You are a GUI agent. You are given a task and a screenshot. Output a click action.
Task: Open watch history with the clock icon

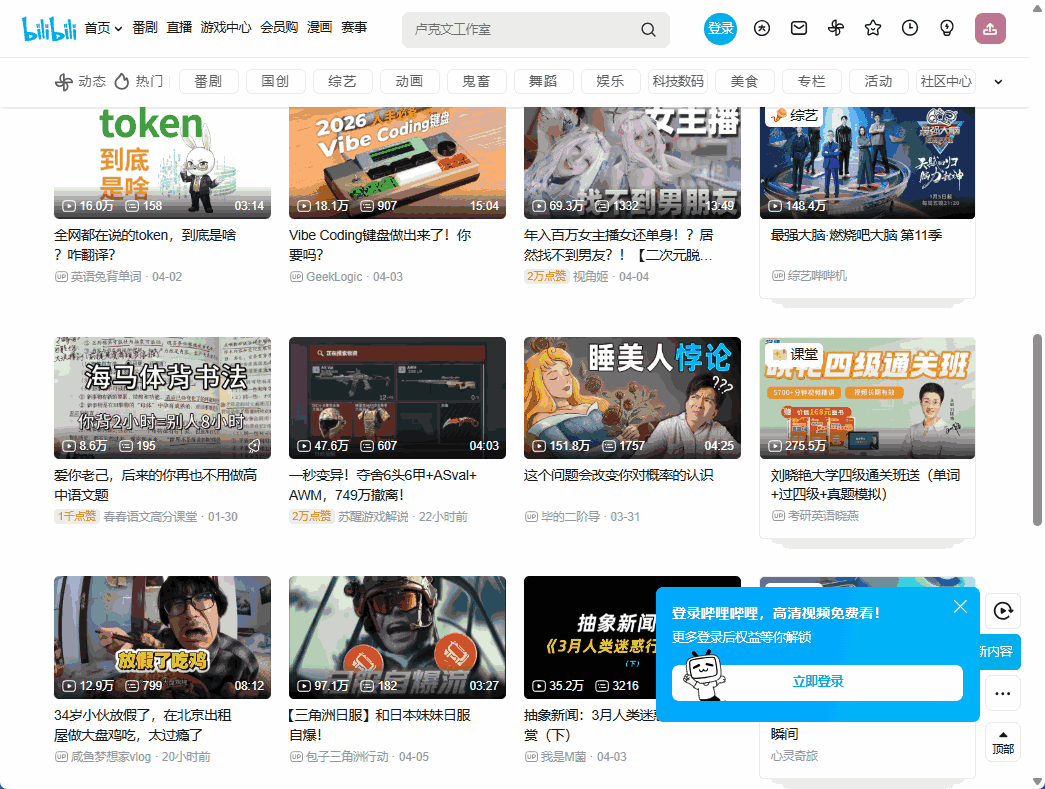click(909, 29)
